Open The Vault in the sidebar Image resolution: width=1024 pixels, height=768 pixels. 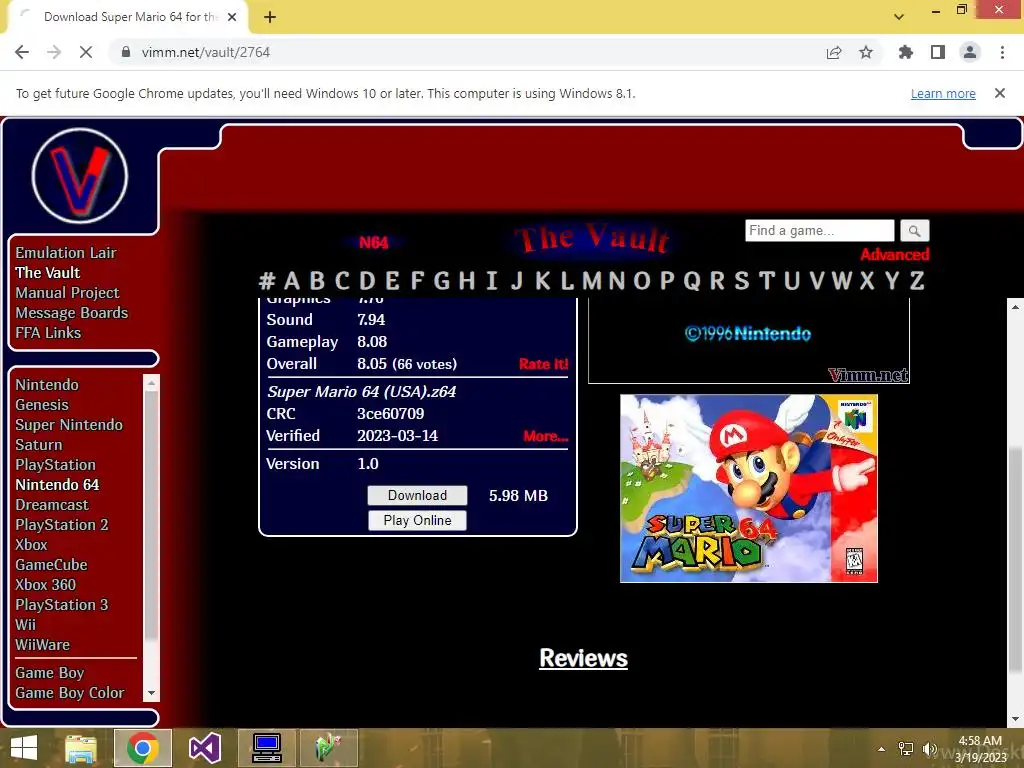(x=48, y=273)
